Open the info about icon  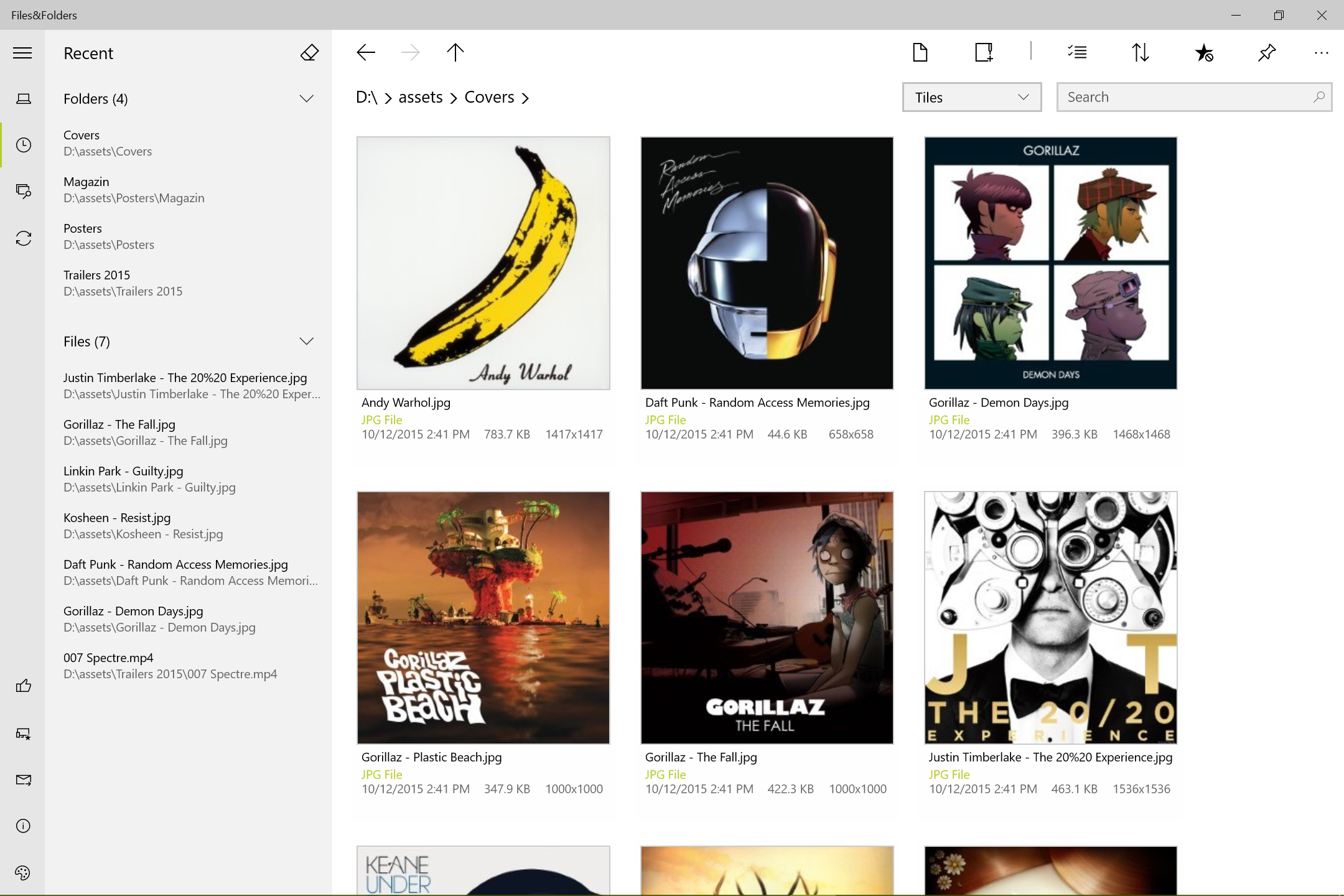coord(23,826)
